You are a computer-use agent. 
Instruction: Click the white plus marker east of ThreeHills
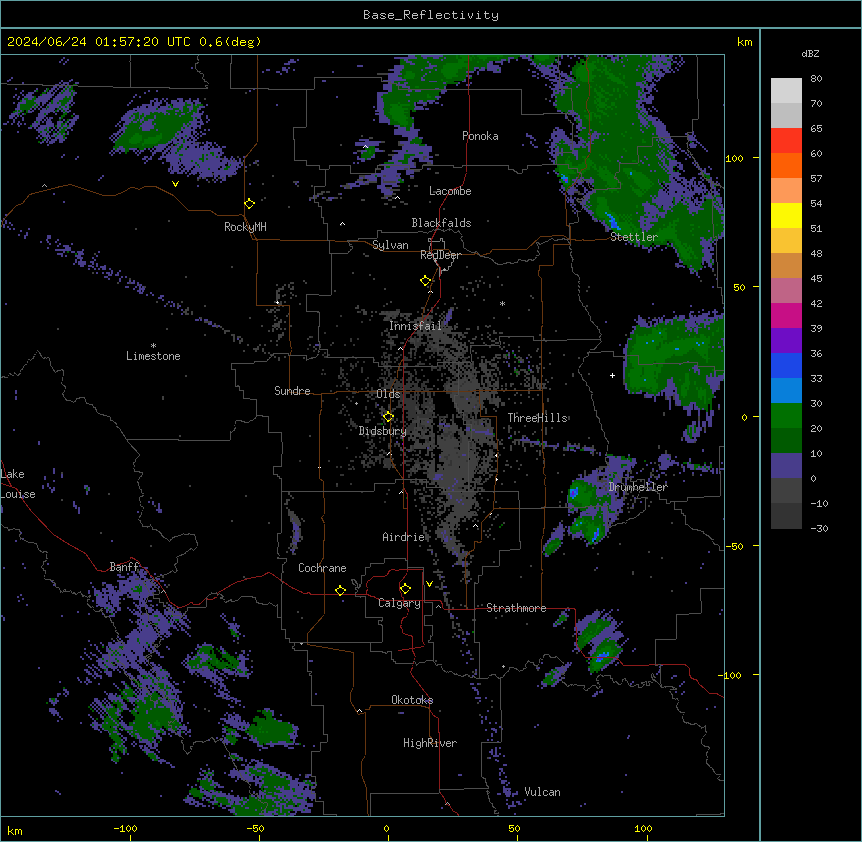coord(612,375)
